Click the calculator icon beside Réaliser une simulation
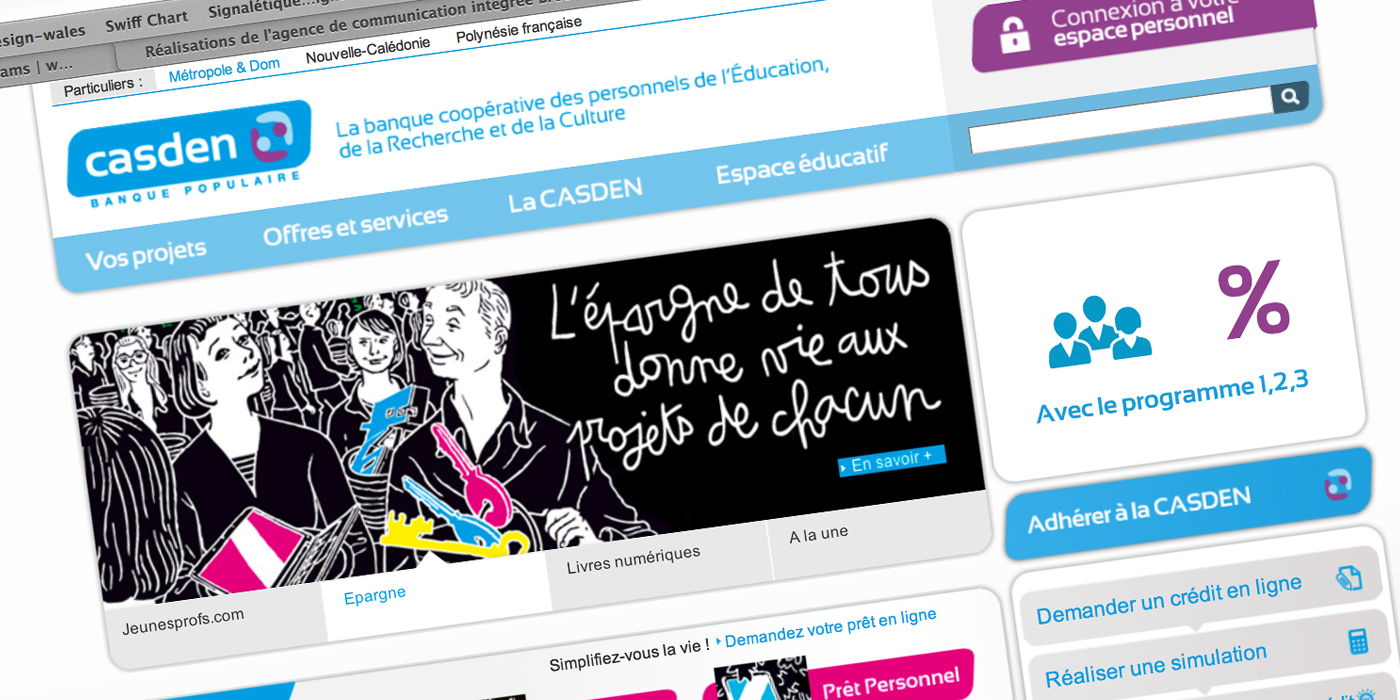This screenshot has height=700, width=1400. tap(1358, 641)
